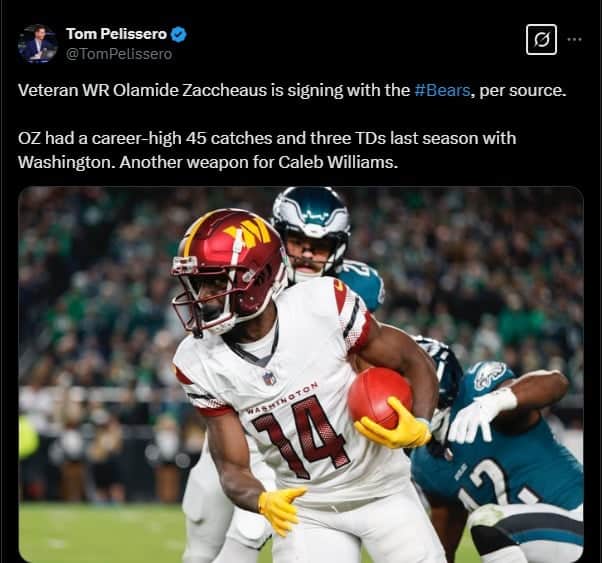Click the gold W logo on helmet
Viewport: 602px width, 563px height.
[x=248, y=232]
